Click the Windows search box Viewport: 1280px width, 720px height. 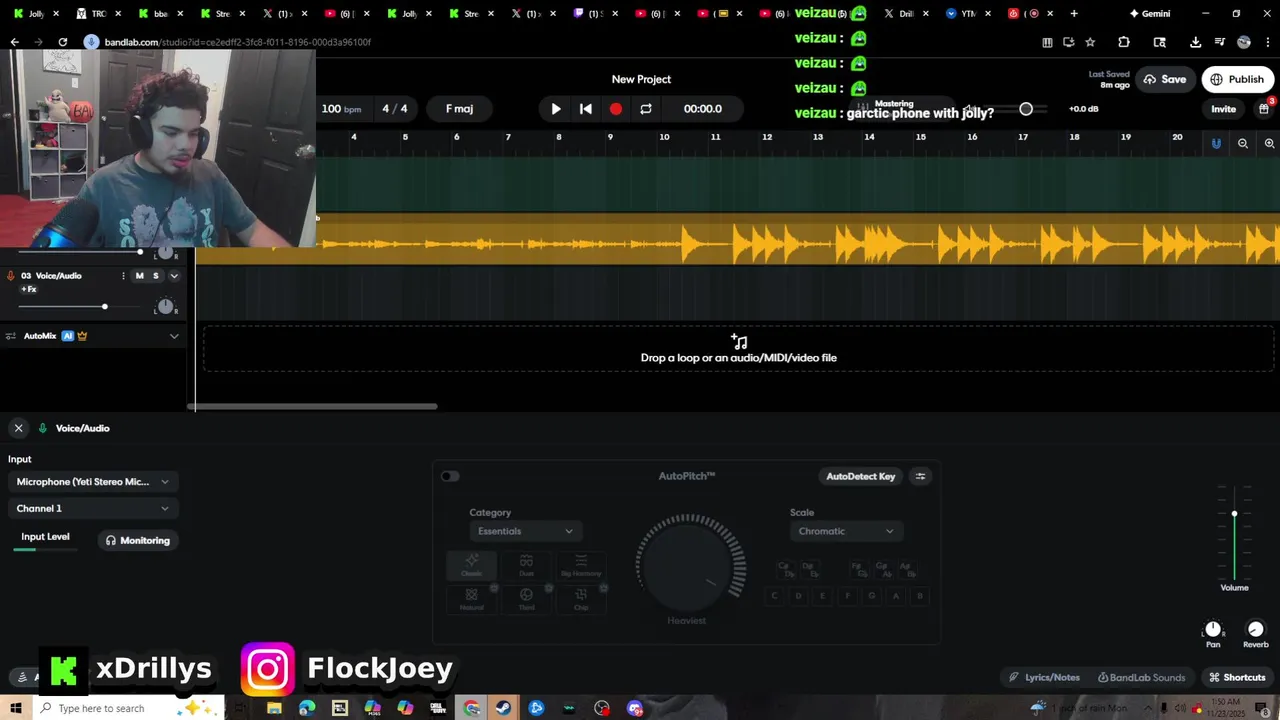pyautogui.click(x=128, y=708)
